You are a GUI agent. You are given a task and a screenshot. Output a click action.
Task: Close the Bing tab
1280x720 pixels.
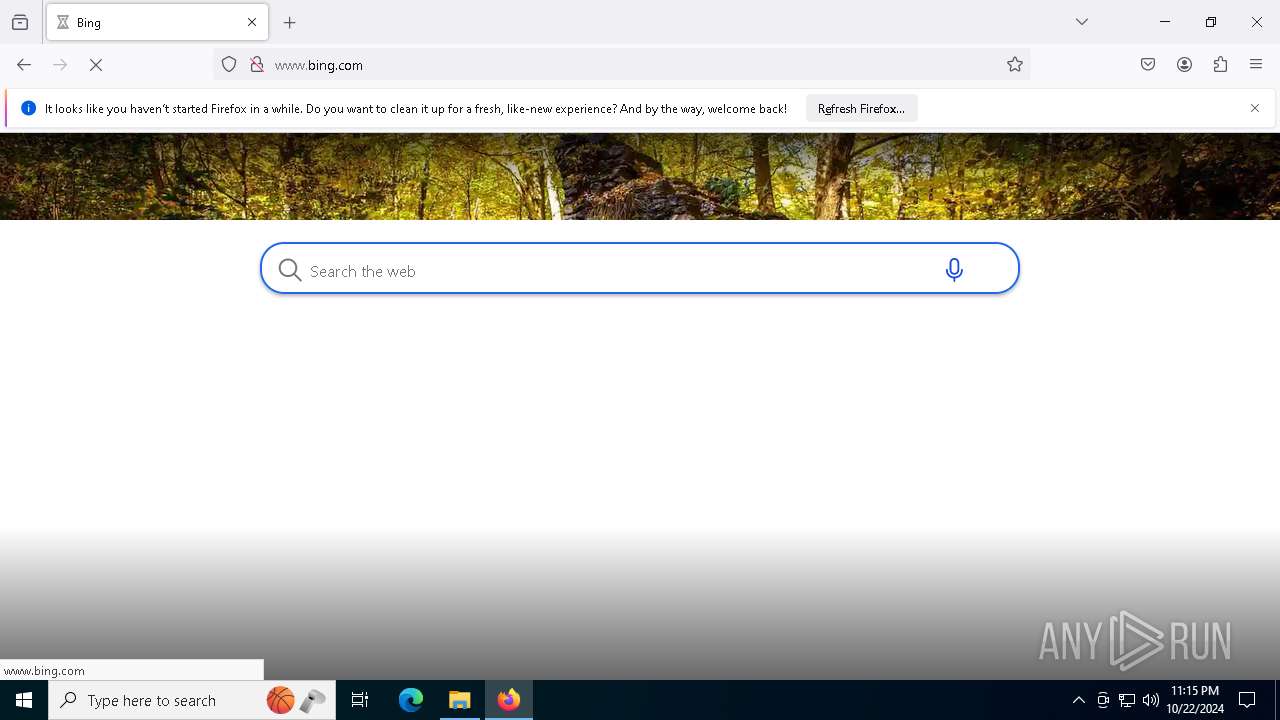point(252,22)
